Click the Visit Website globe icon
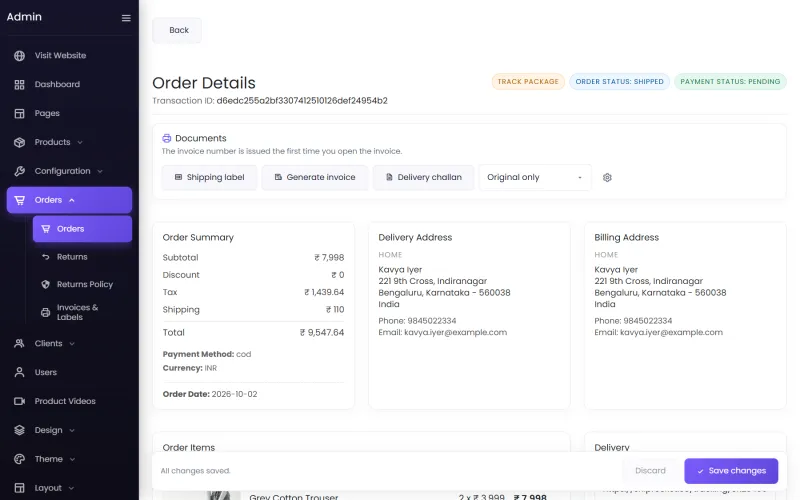Screen dimensions: 800x500 point(19,56)
